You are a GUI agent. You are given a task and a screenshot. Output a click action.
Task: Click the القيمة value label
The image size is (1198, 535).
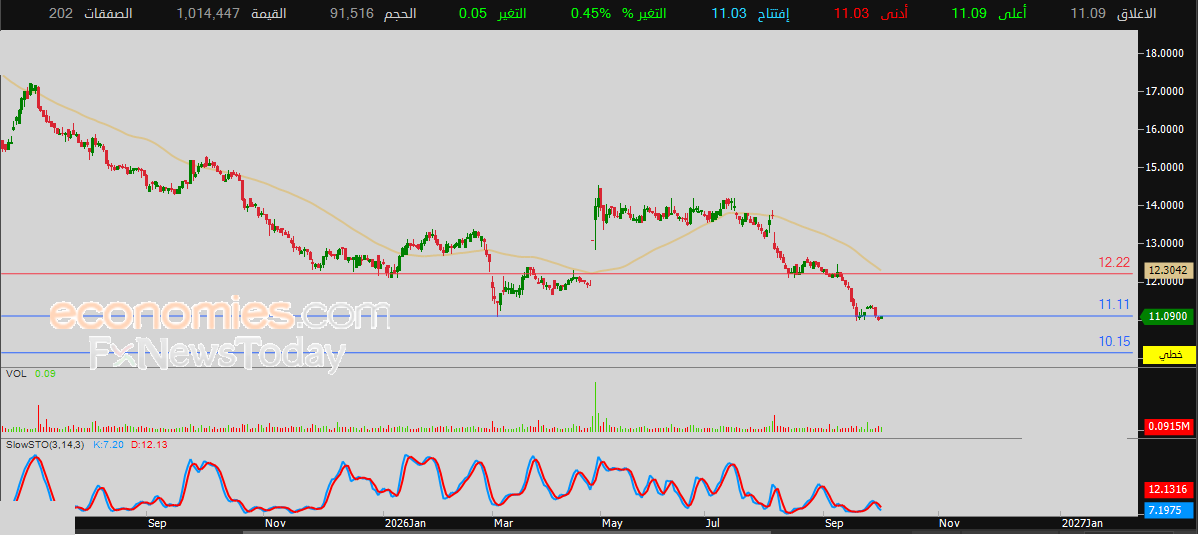269,14
